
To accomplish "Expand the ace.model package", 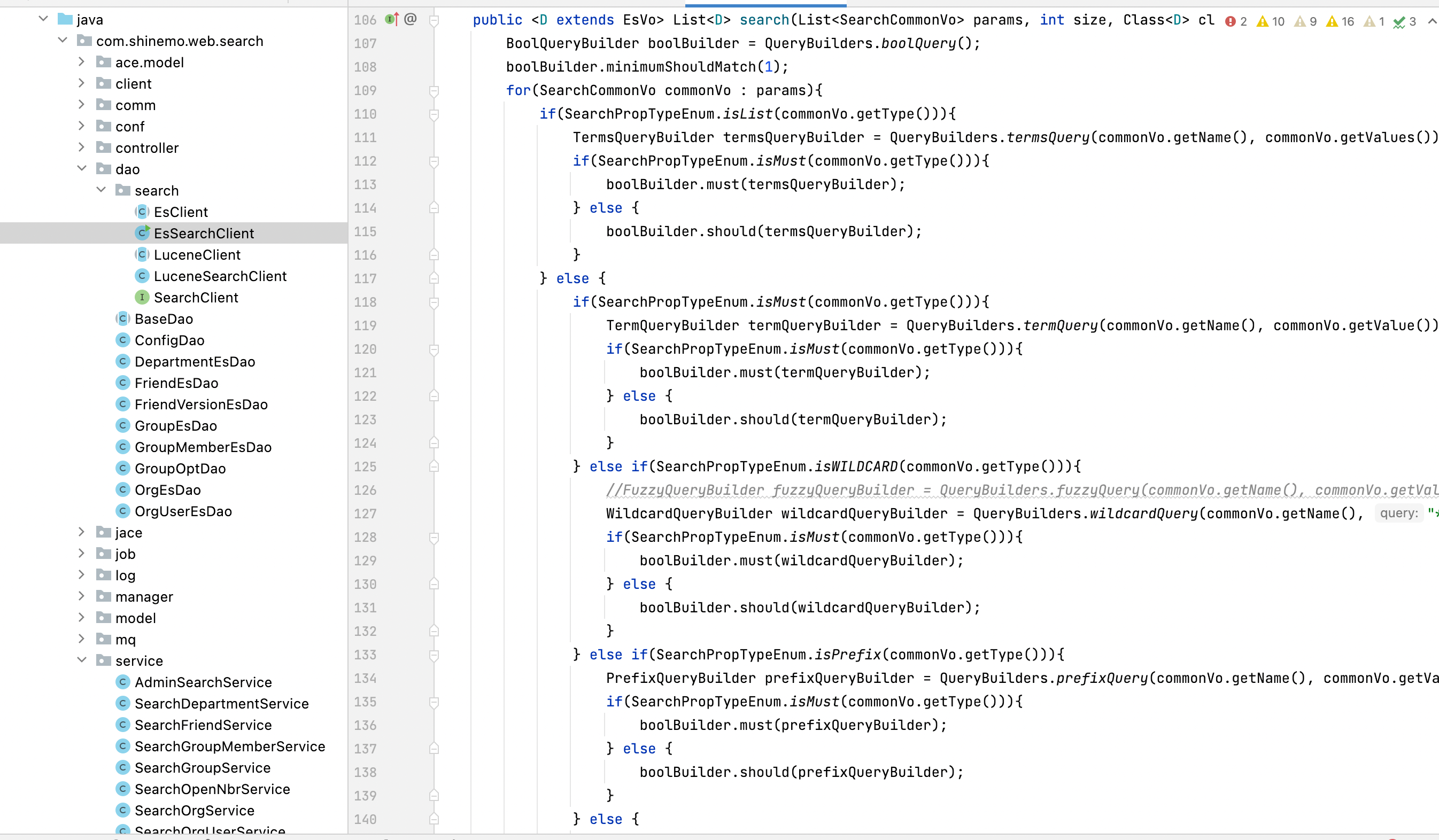I will [x=81, y=61].
